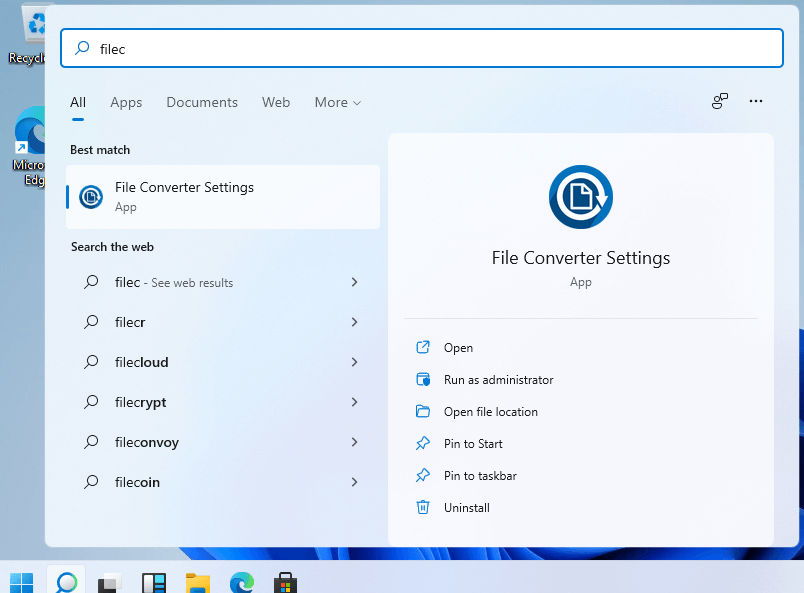
Task: Launch Microsoft Edge from the taskbar
Action: tap(242, 583)
